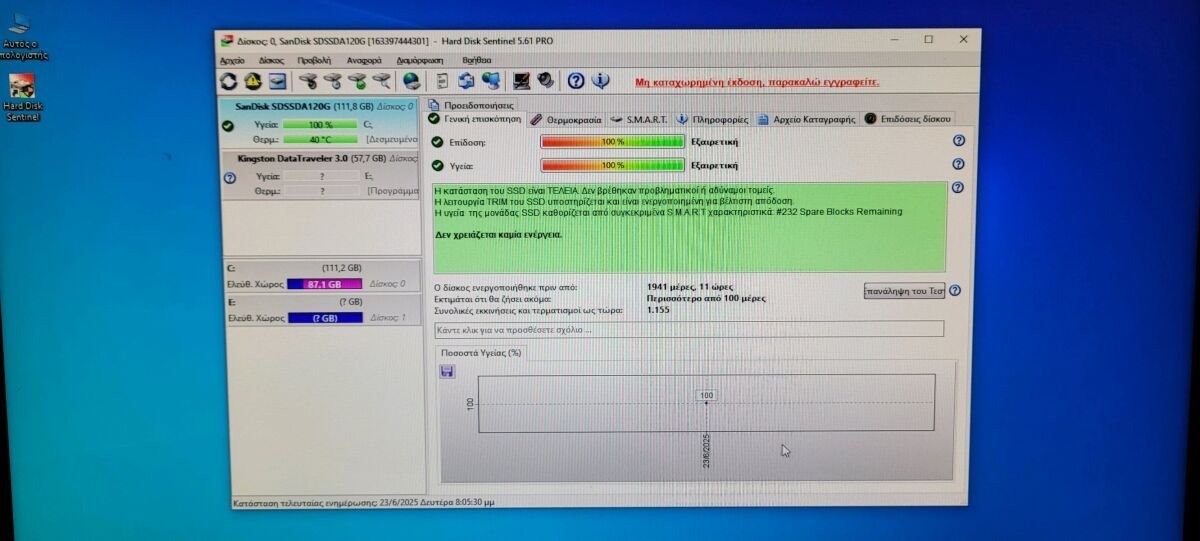
Task: Click help icon beside Kingston DataTraveler disk
Action: (229, 178)
